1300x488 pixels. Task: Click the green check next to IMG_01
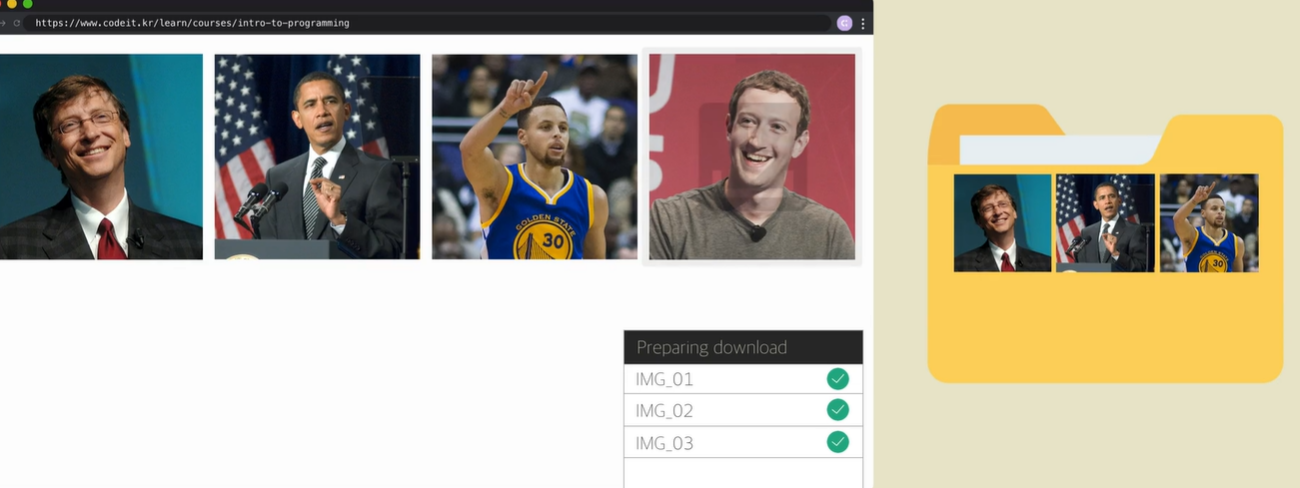pos(838,379)
